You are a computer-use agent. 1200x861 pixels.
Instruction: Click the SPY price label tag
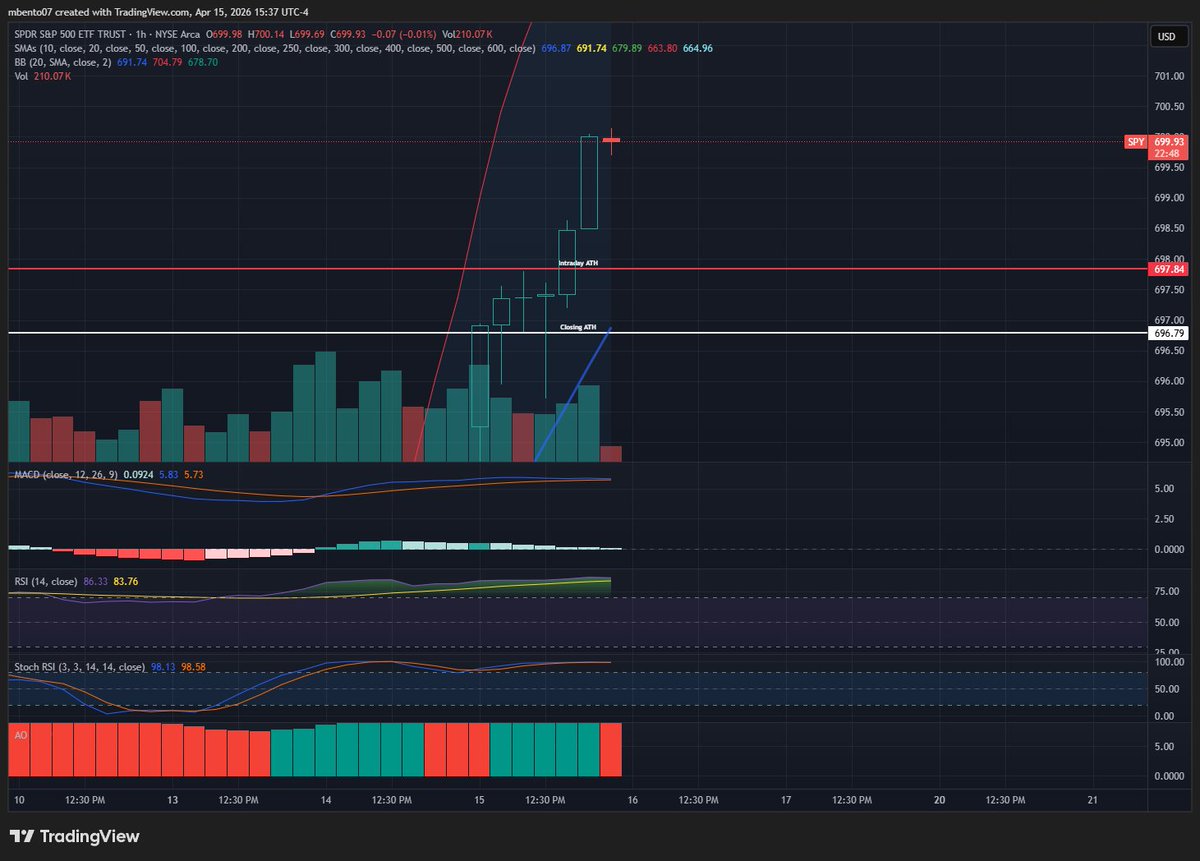coord(1136,142)
